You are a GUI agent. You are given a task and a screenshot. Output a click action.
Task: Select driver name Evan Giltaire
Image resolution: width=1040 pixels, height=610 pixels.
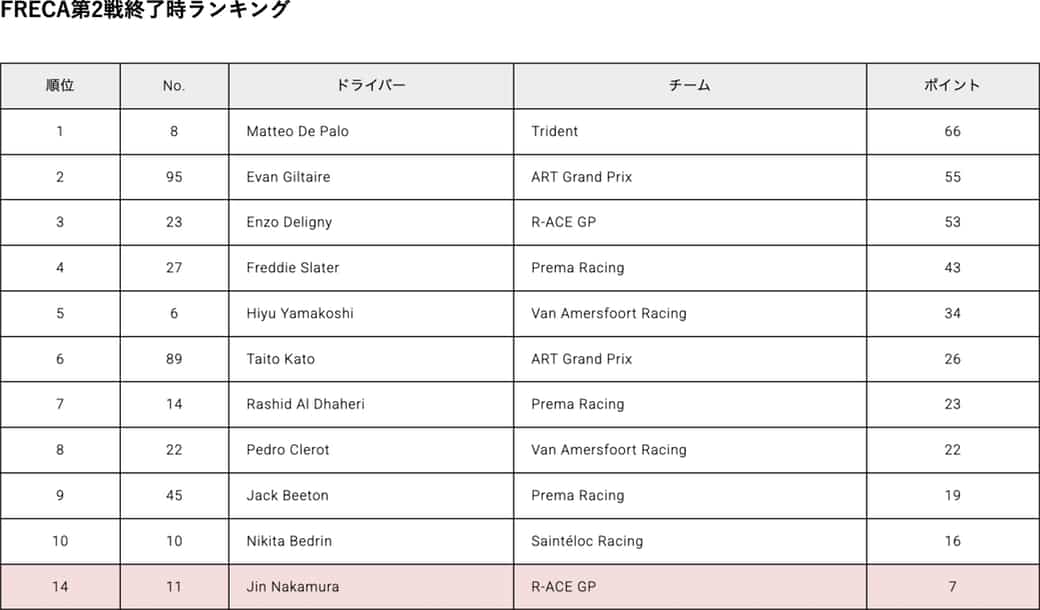click(289, 177)
